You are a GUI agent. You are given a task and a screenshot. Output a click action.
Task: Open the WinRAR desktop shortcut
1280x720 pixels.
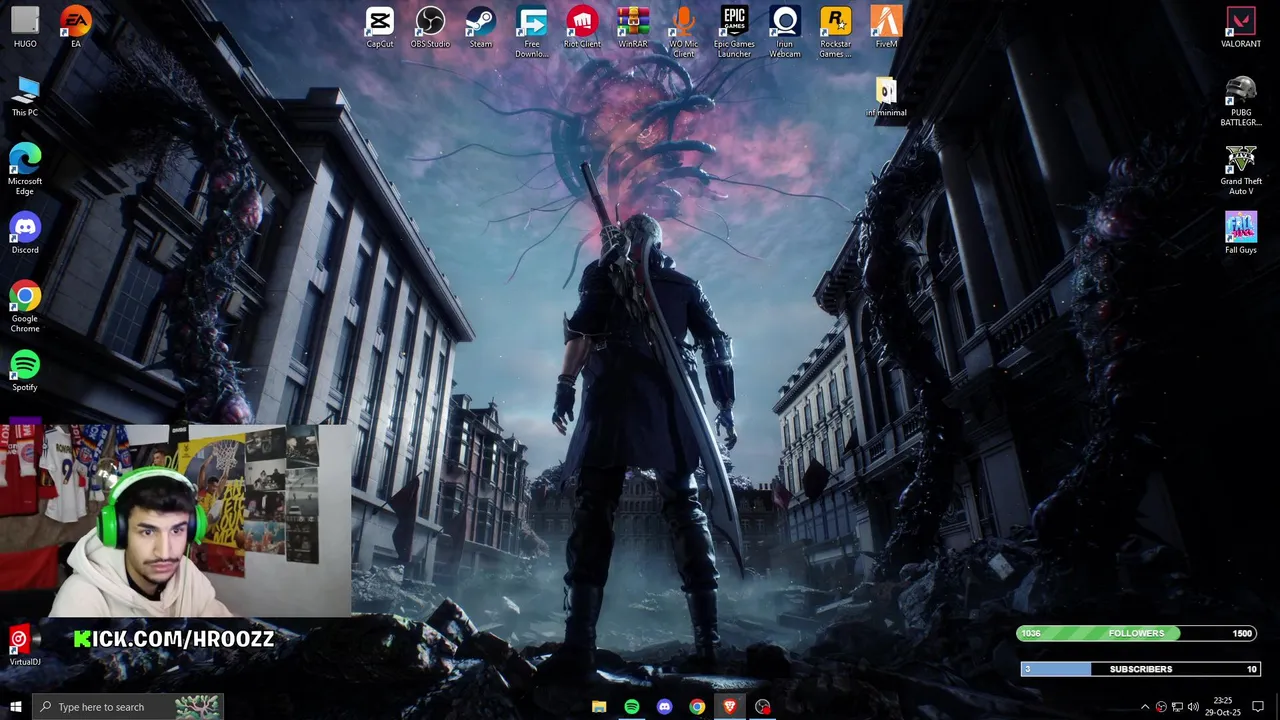pos(633,27)
